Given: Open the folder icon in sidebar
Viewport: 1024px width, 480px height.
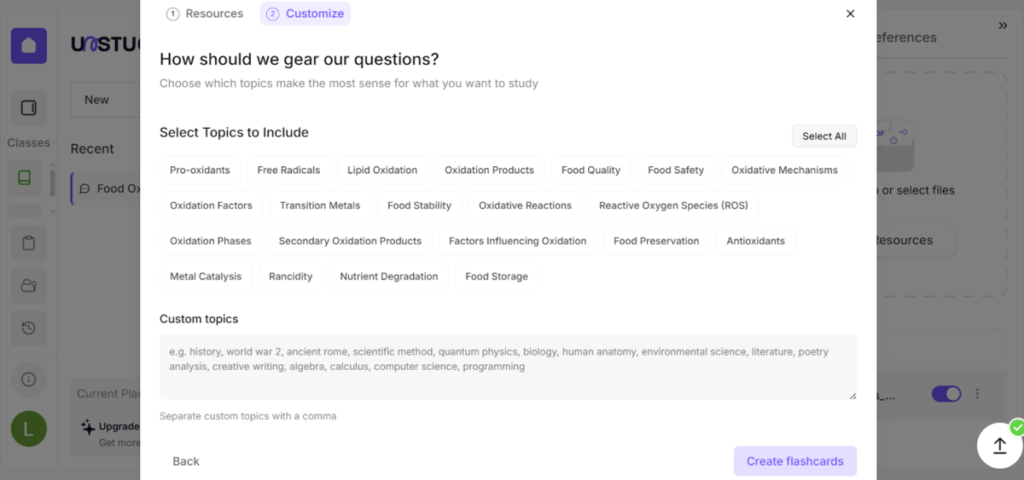Looking at the screenshot, I should [x=29, y=286].
